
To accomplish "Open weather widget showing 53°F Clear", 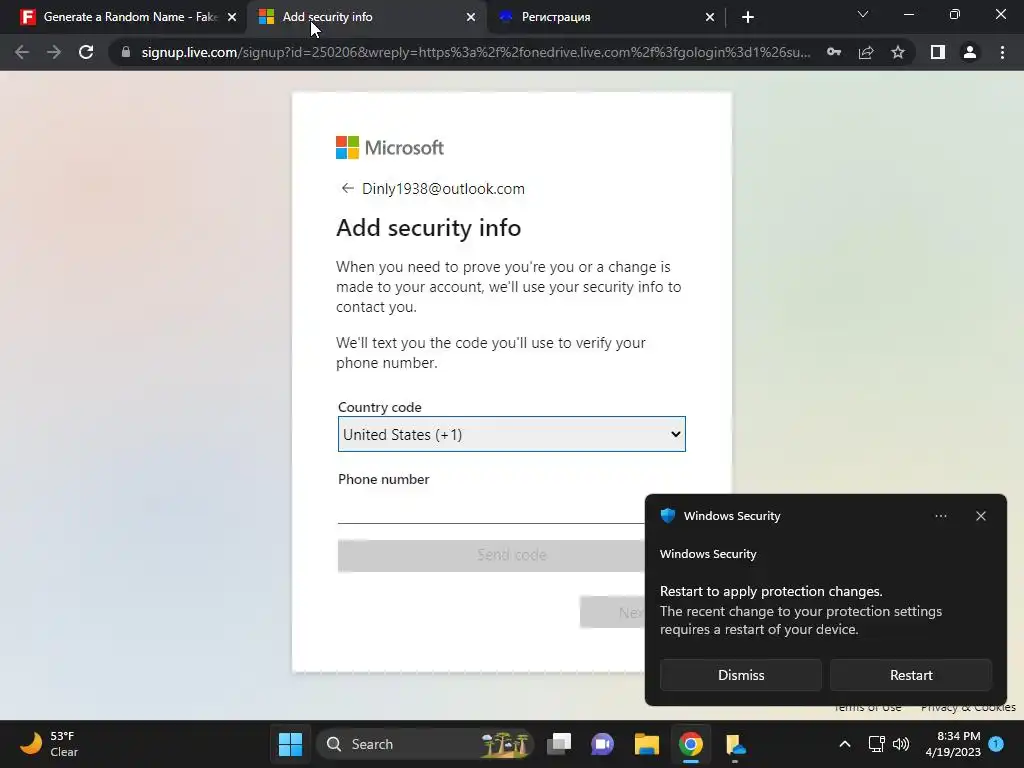I will click(x=49, y=744).
